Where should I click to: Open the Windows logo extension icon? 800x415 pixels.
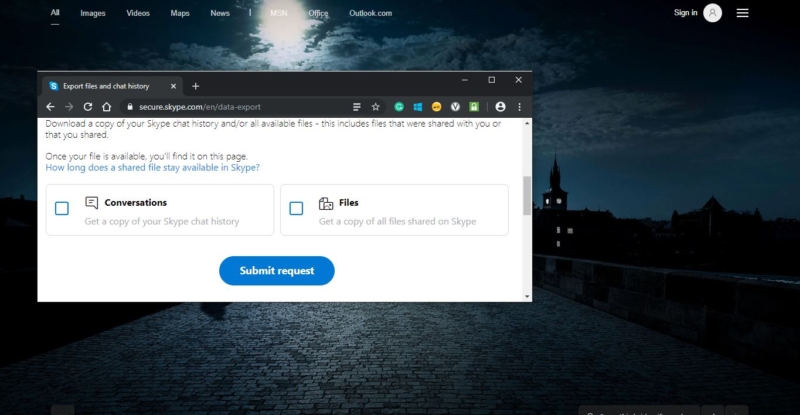point(418,107)
